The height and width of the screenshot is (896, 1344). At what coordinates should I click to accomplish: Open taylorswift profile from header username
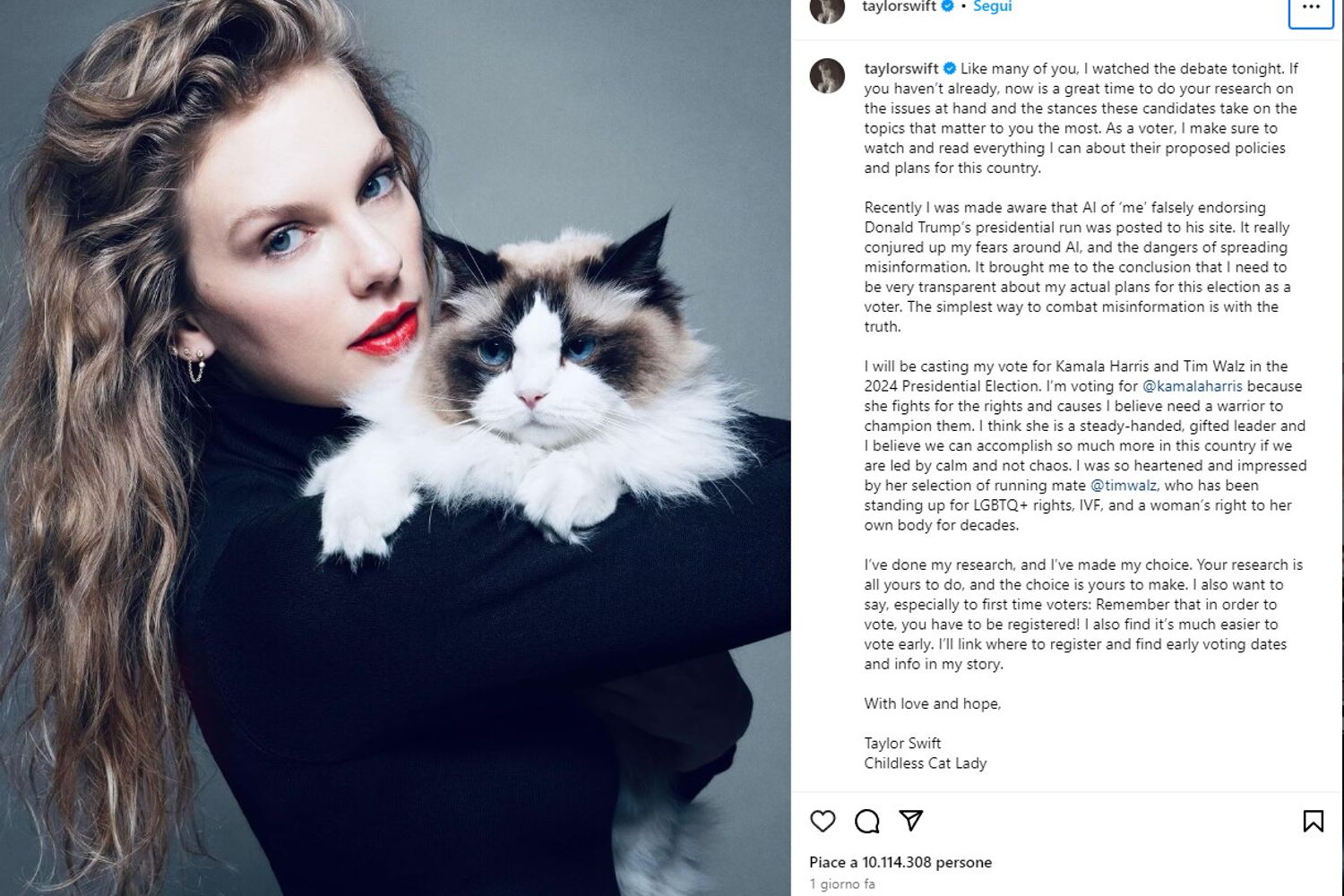click(x=900, y=6)
